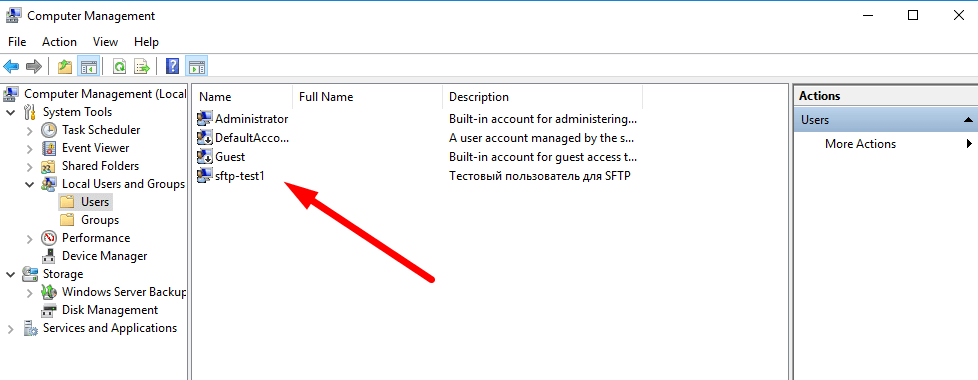
Task: Click the Computer Management title bar icon
Action: tap(14, 16)
